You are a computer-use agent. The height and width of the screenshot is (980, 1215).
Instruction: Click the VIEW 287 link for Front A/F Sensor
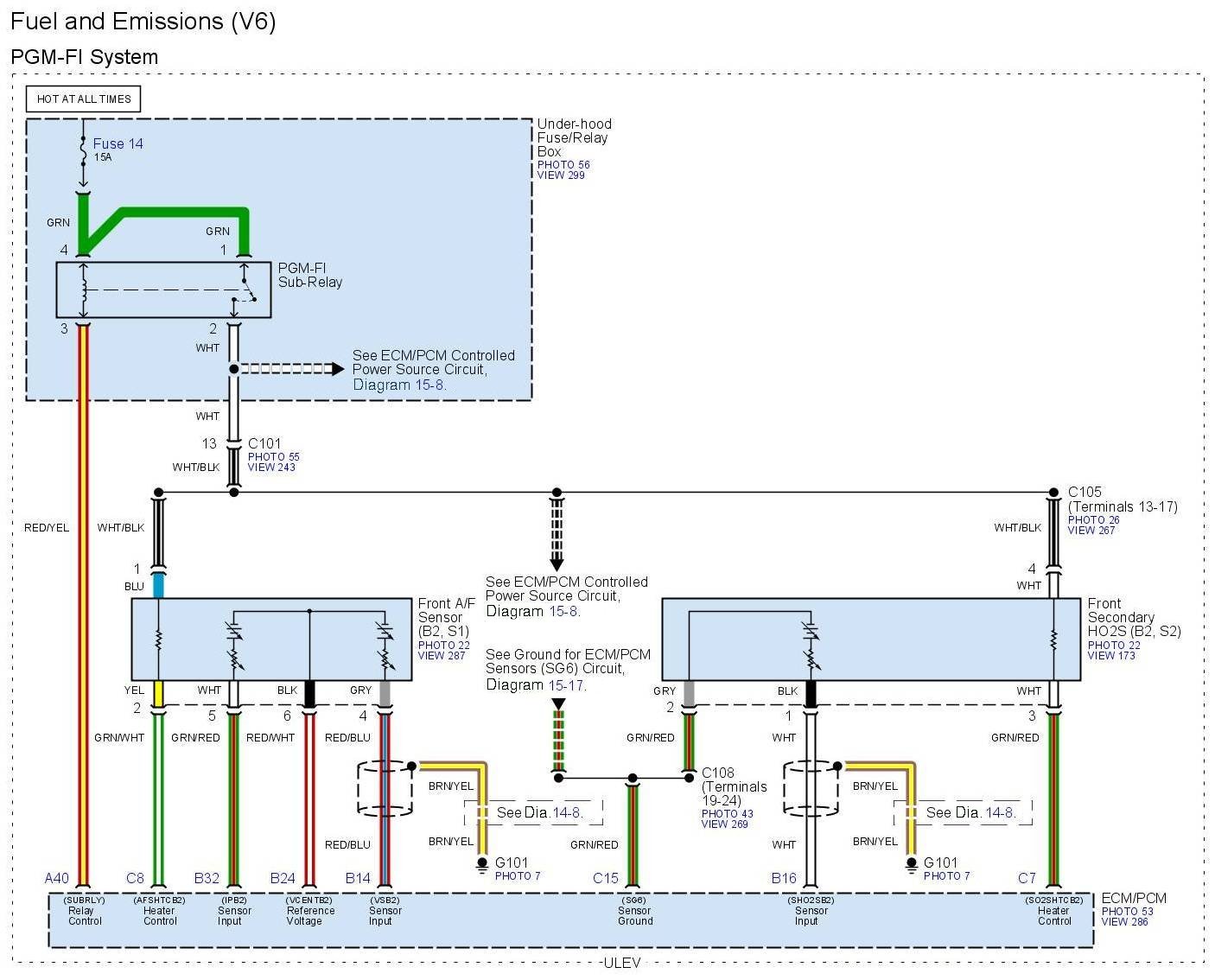pos(441,656)
